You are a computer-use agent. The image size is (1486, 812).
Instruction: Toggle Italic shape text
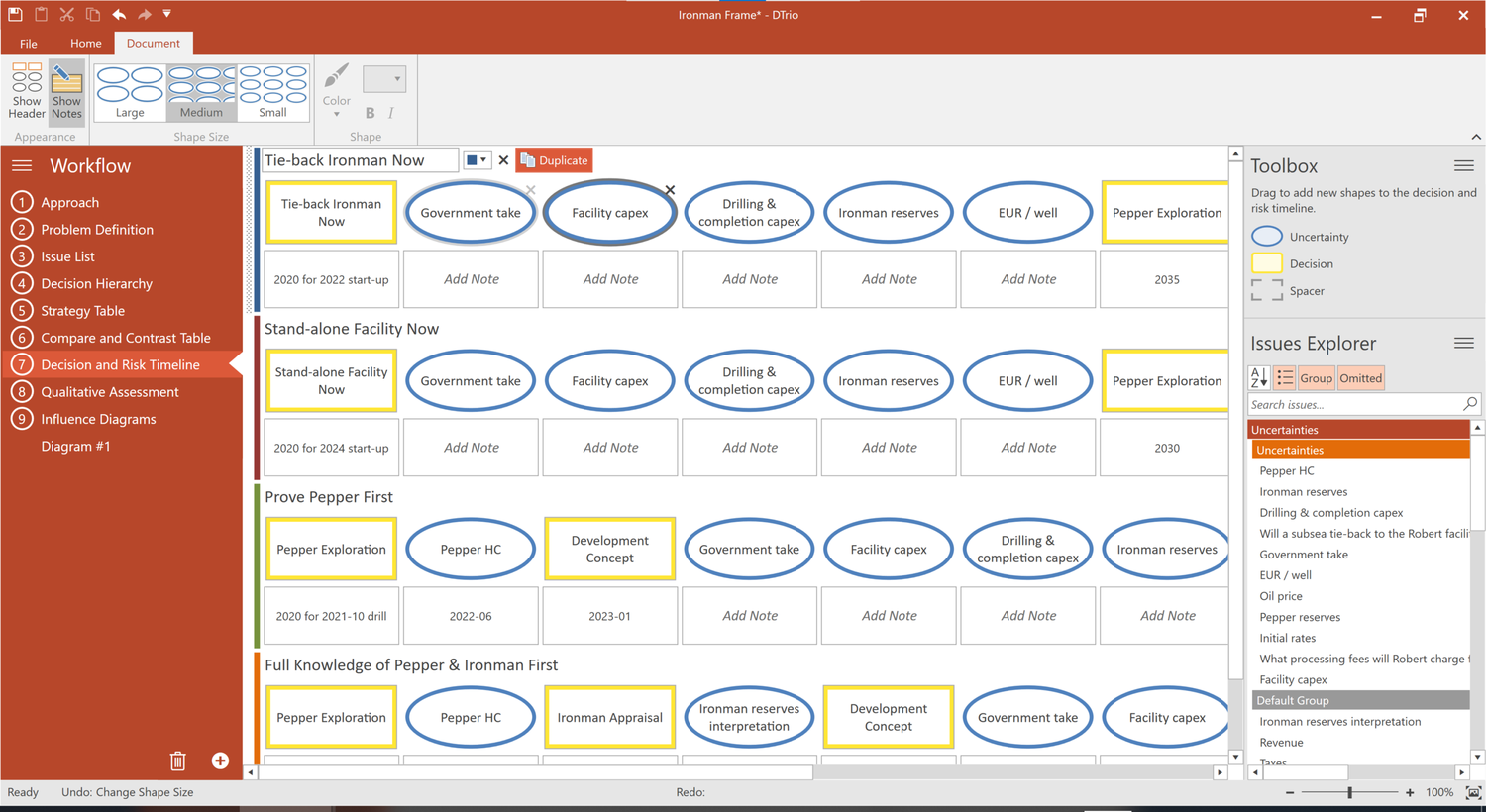click(x=391, y=113)
